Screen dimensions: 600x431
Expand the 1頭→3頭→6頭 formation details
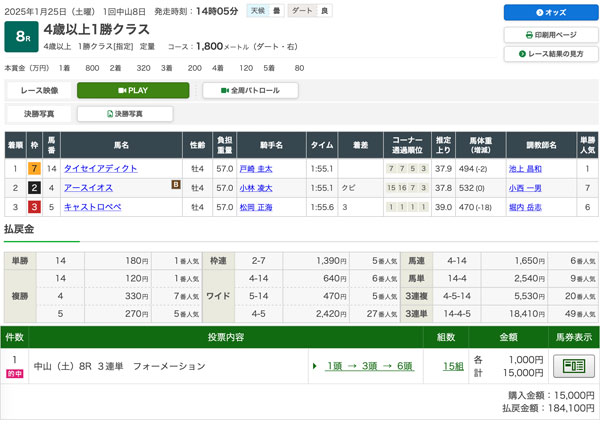(369, 366)
